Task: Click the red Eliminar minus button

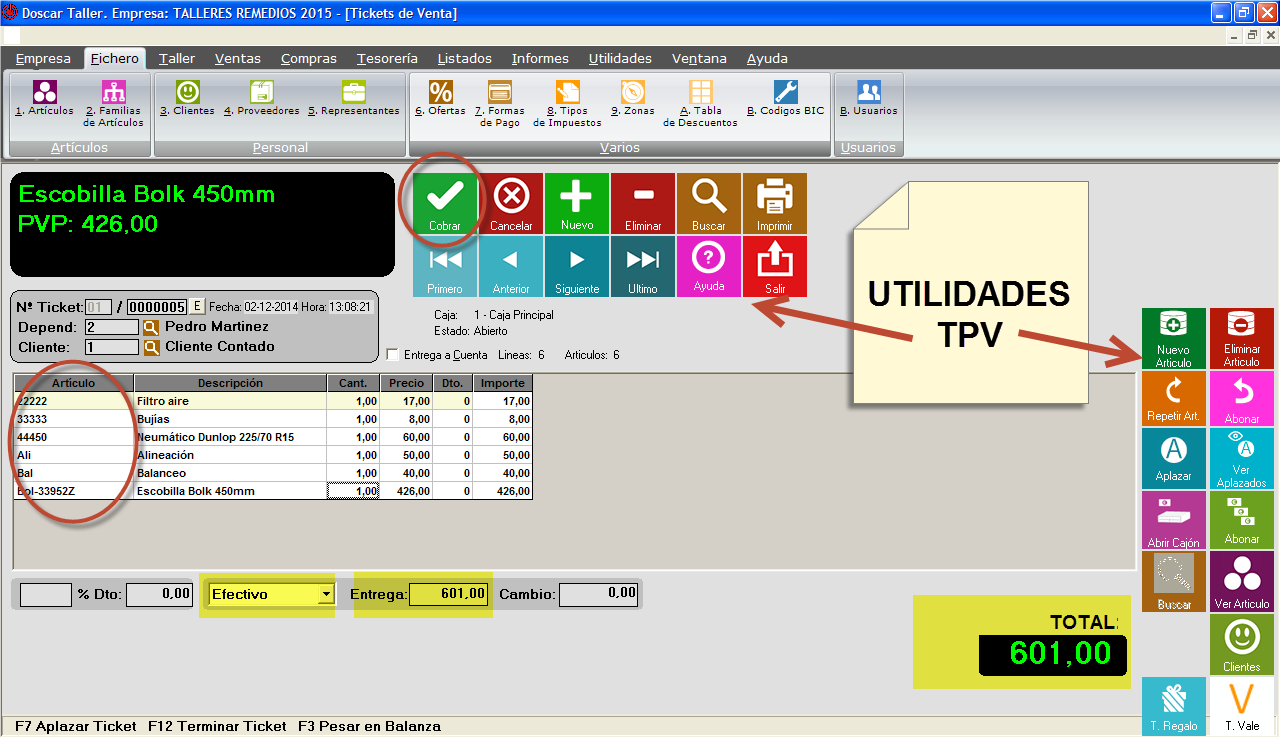Action: point(643,204)
